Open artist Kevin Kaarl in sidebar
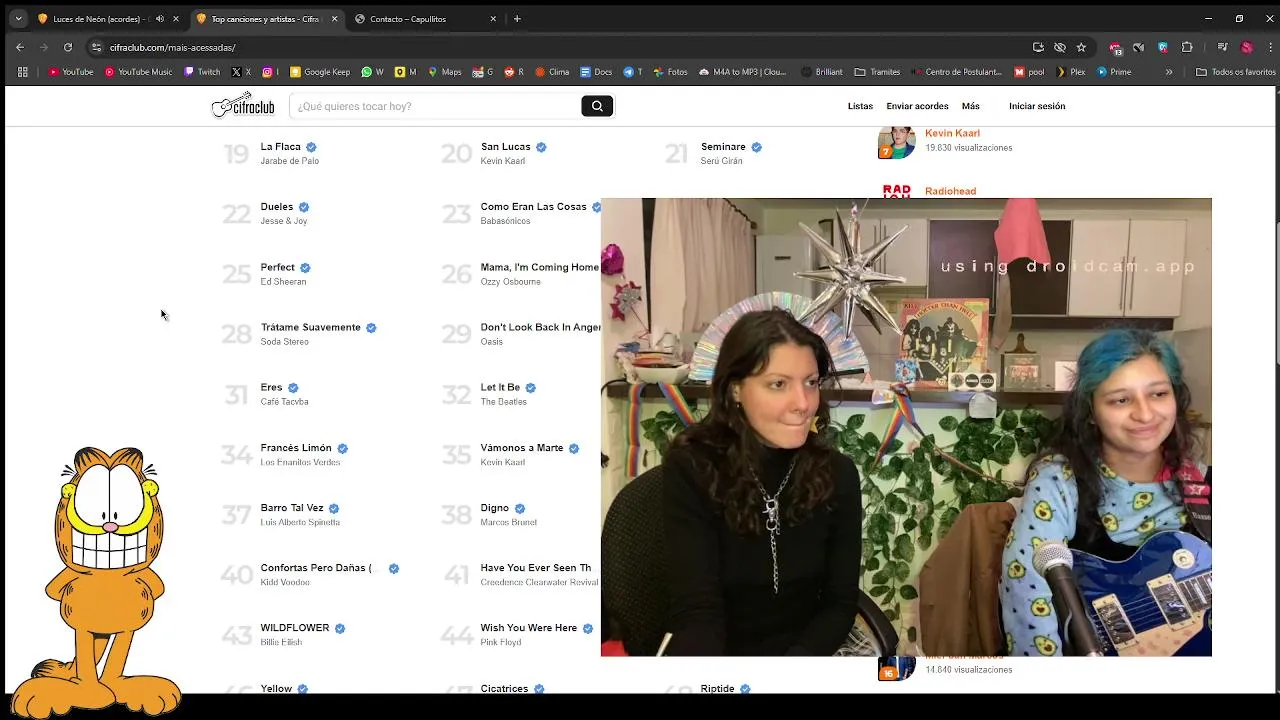Screen dimensions: 1280x720 coord(952,133)
